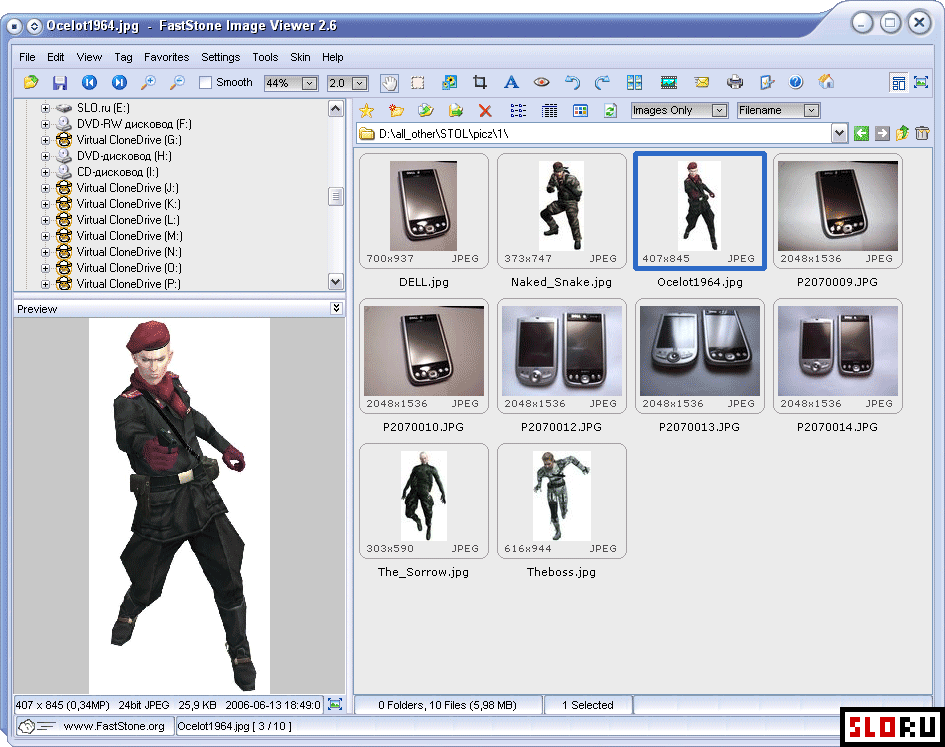The width and height of the screenshot is (945, 747).
Task: Delete the selected file with the red X
Action: click(x=485, y=110)
